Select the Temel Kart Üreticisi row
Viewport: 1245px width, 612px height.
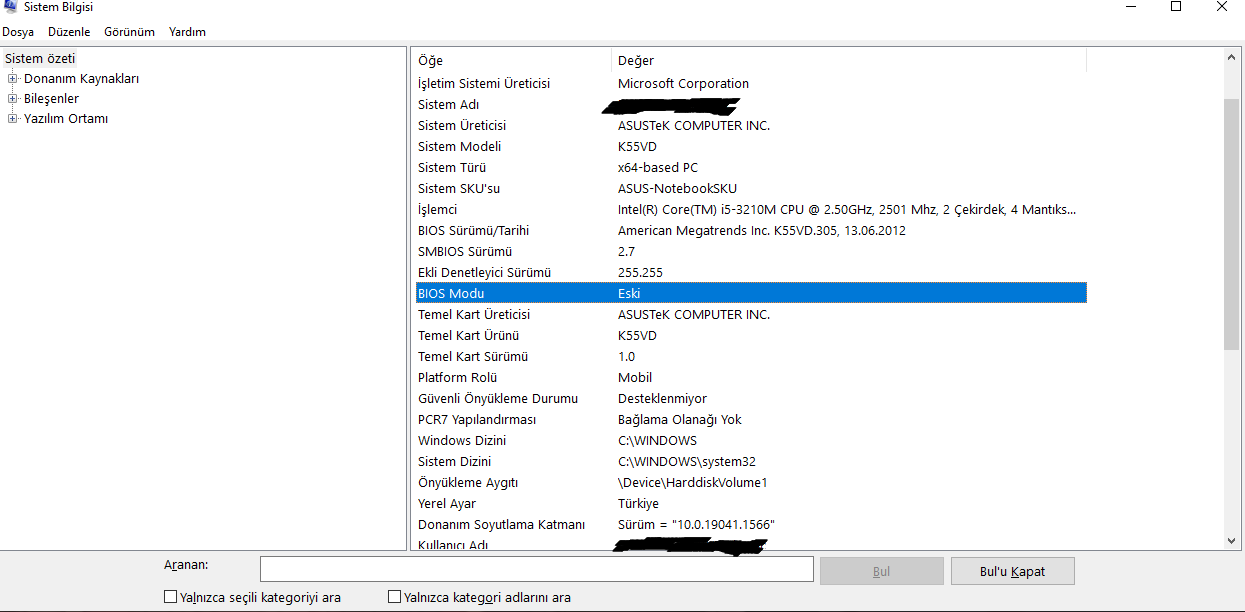(751, 314)
